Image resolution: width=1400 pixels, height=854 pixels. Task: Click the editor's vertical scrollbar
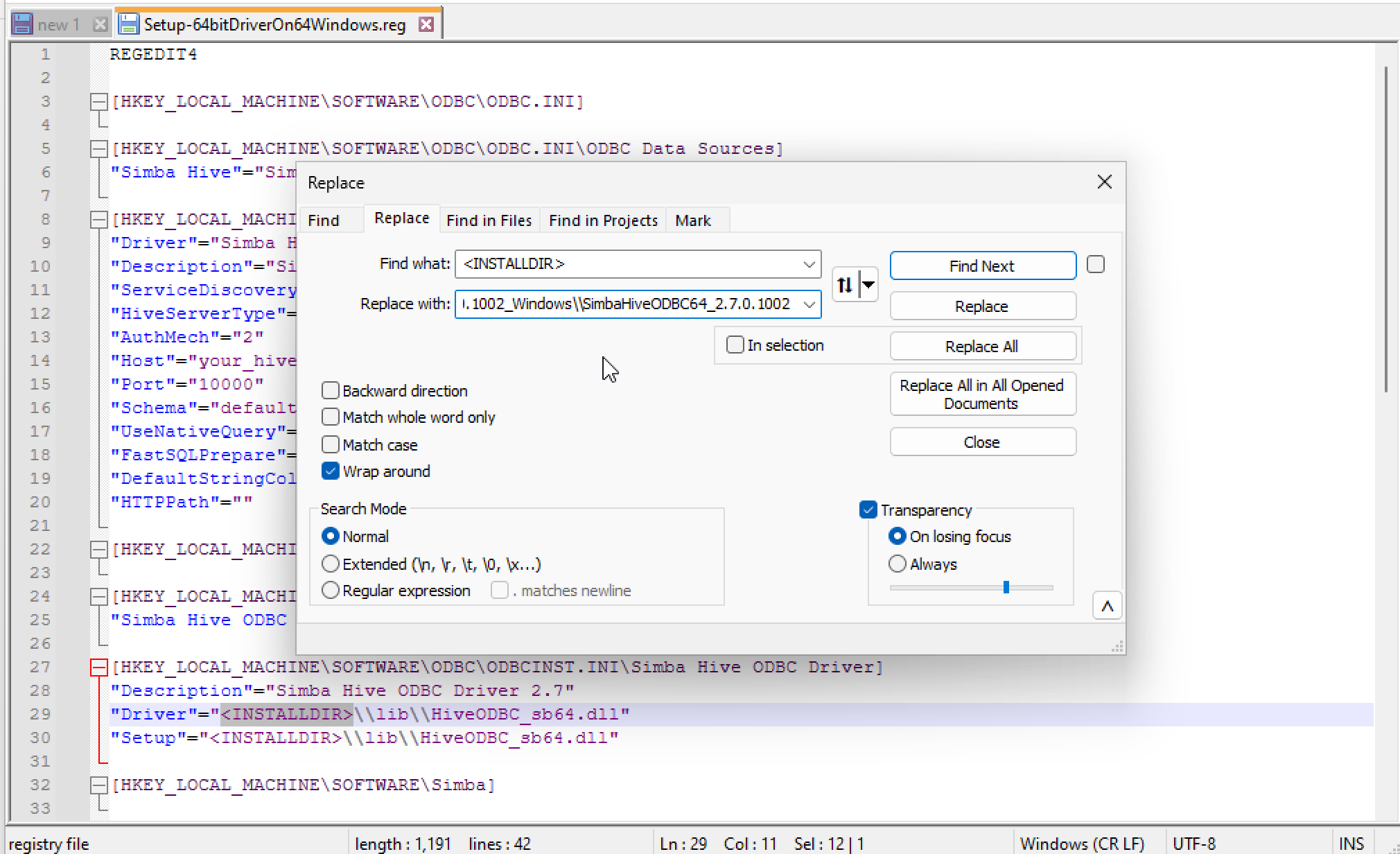point(1385,229)
